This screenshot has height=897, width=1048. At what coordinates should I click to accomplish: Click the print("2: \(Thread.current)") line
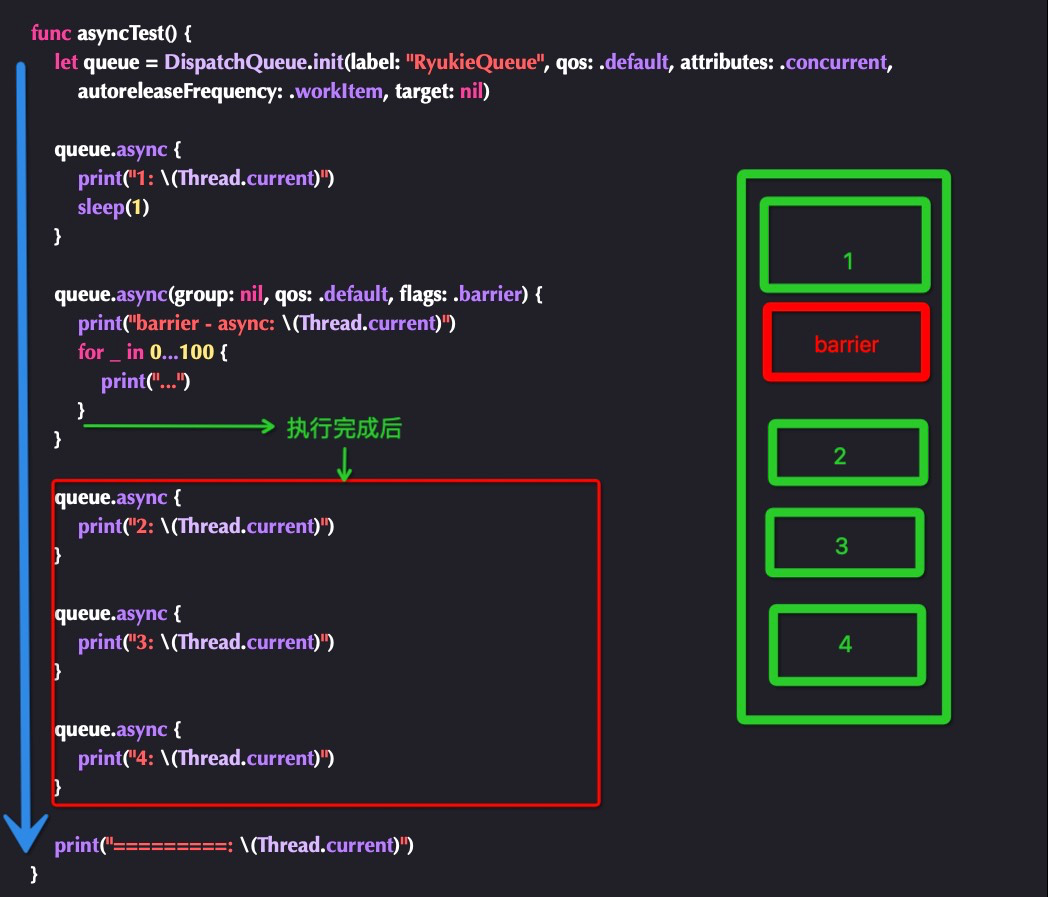(206, 526)
